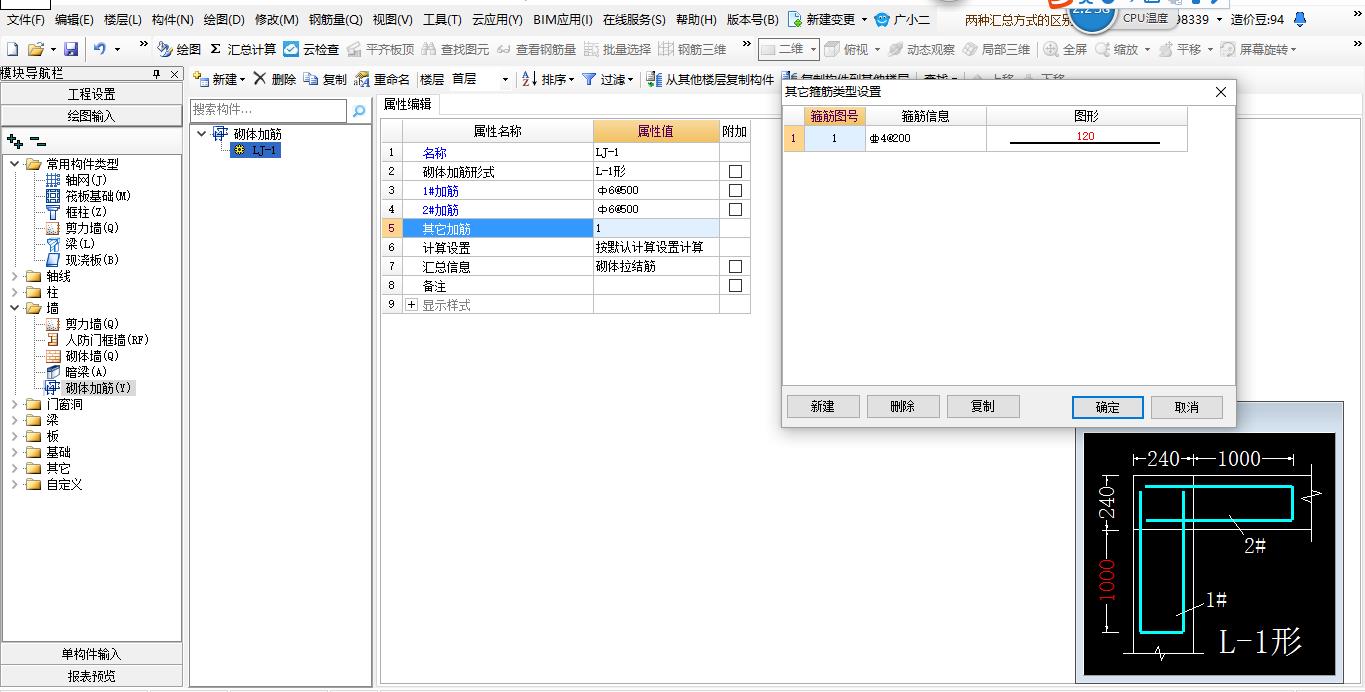
Task: Click the new file icon in toolbar
Action: (12, 49)
